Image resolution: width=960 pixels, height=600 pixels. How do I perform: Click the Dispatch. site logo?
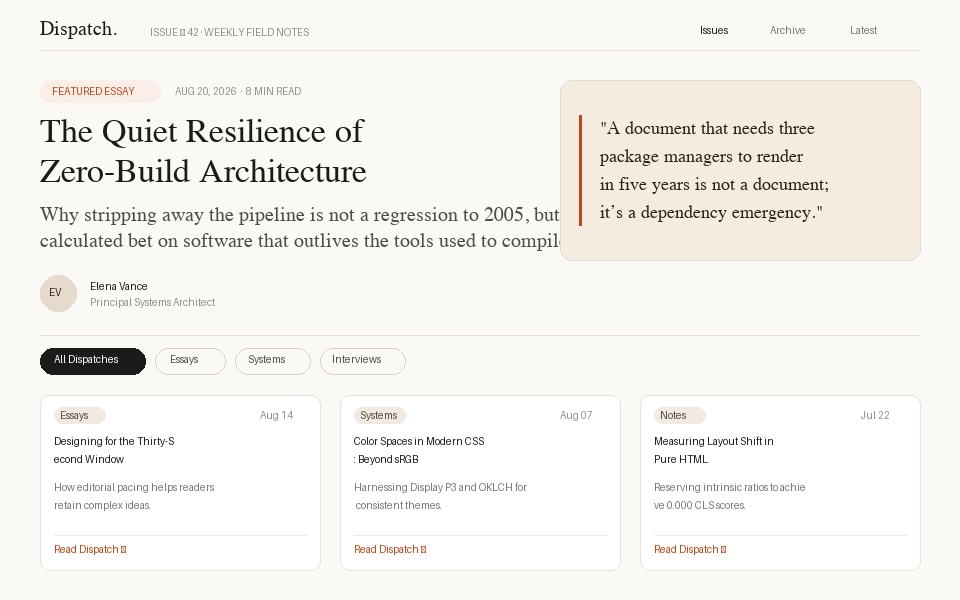[x=78, y=29]
